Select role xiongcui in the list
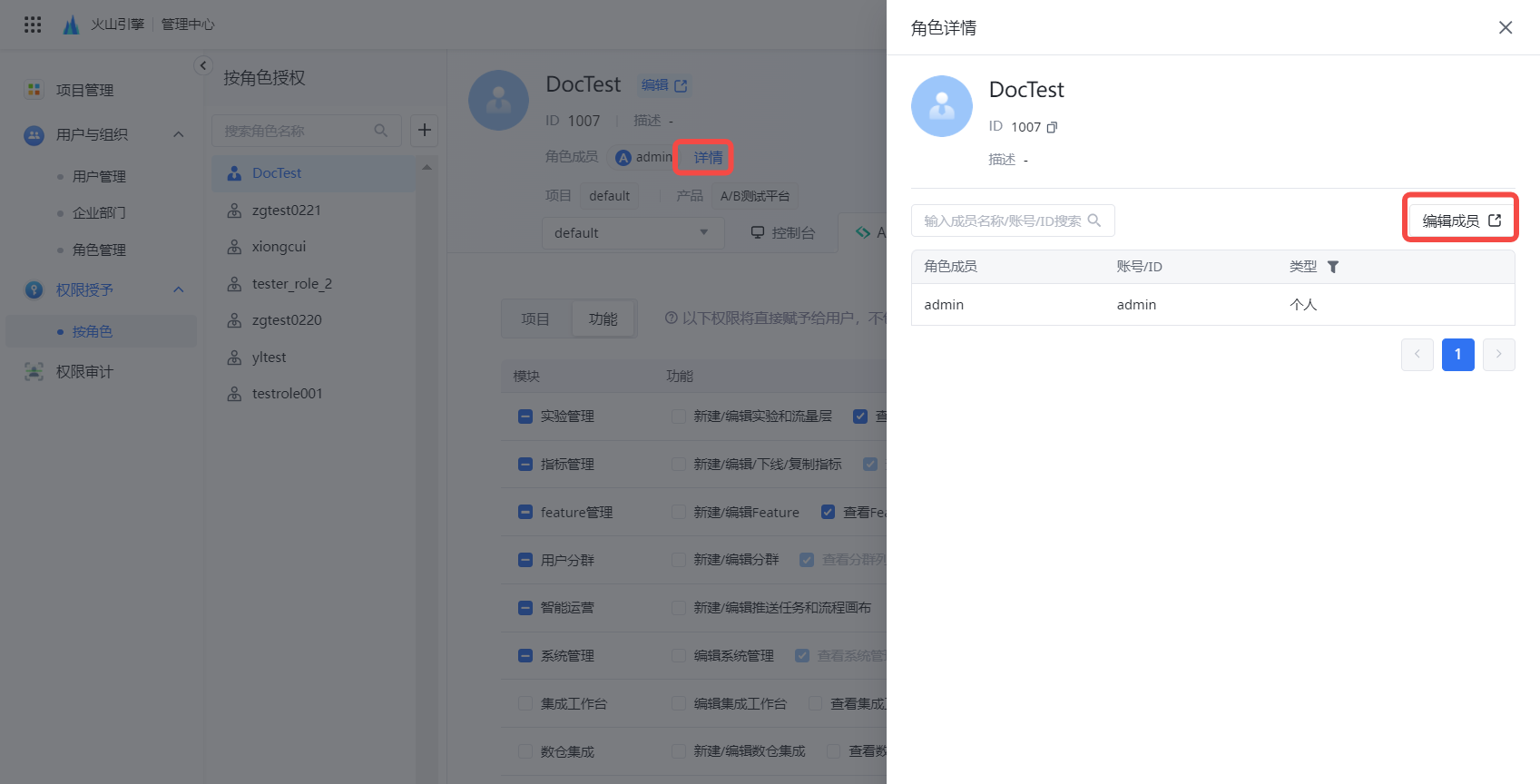This screenshot has height=784, width=1540. [x=314, y=247]
